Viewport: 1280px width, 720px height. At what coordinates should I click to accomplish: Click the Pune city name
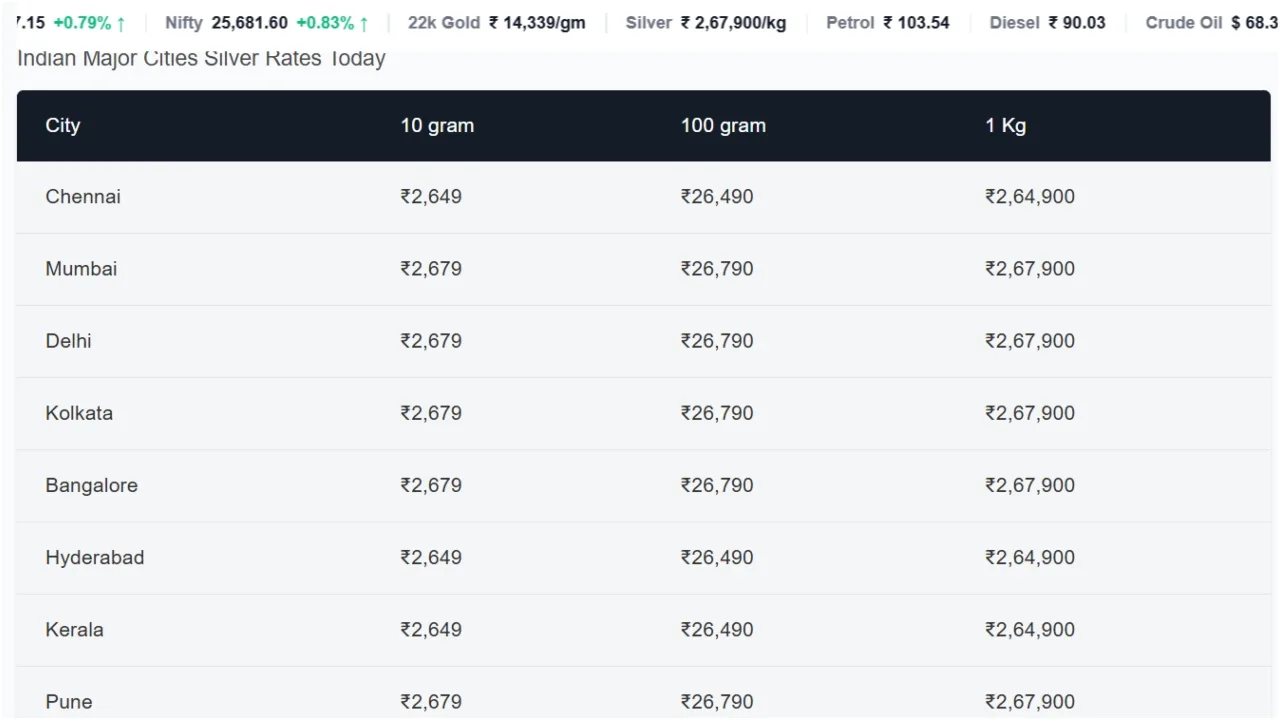(x=69, y=701)
